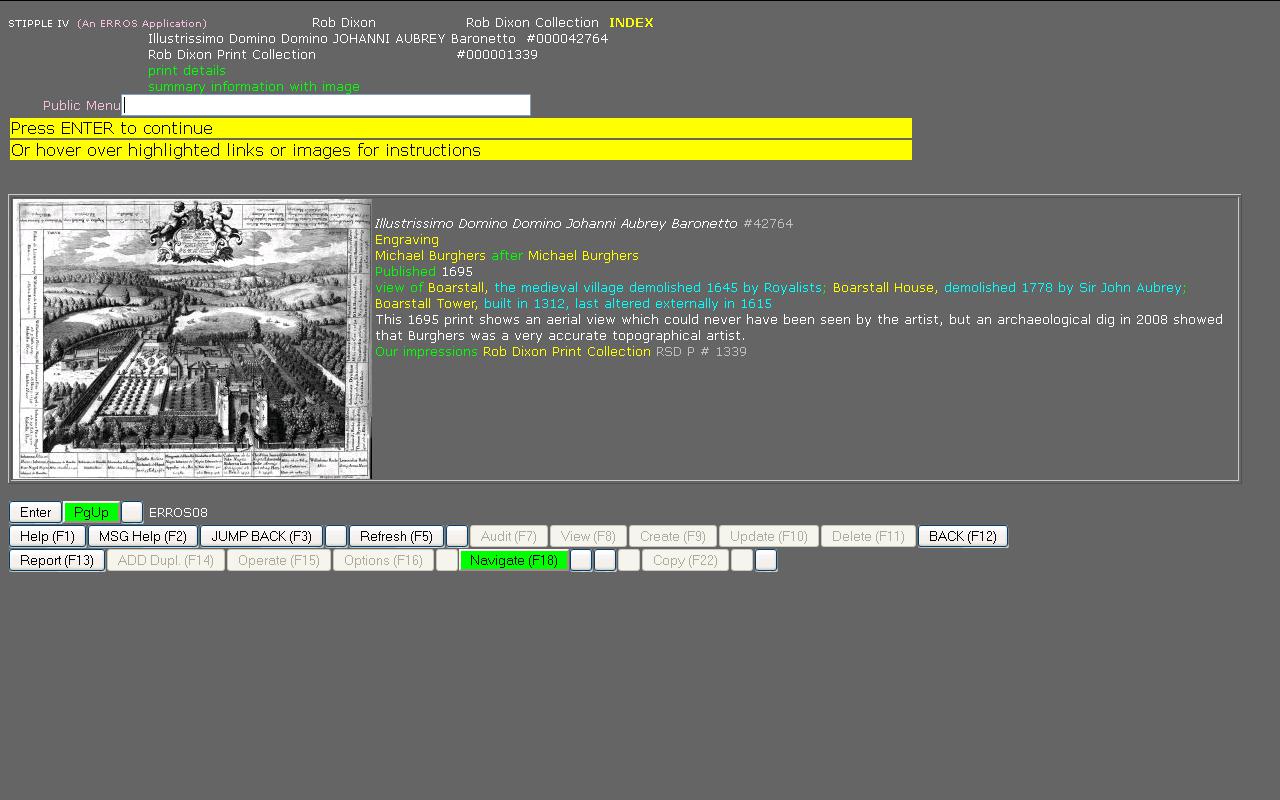This screenshot has height=800, width=1280.
Task: Type in the Public Menu input field
Action: pyautogui.click(x=326, y=105)
